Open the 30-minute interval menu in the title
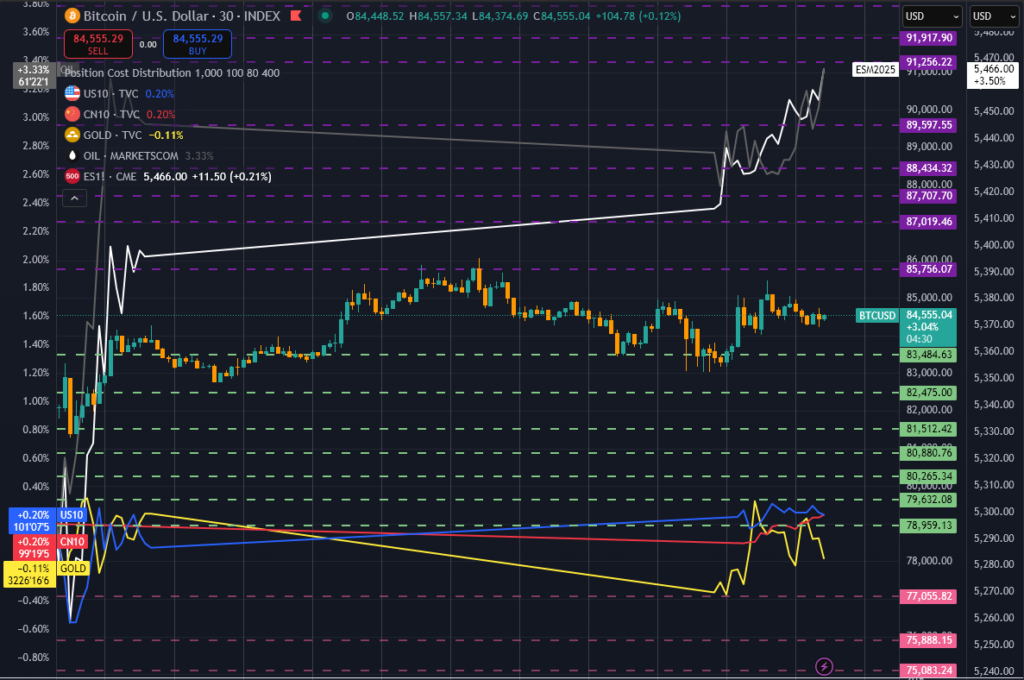The height and width of the screenshot is (680, 1024). pos(224,16)
